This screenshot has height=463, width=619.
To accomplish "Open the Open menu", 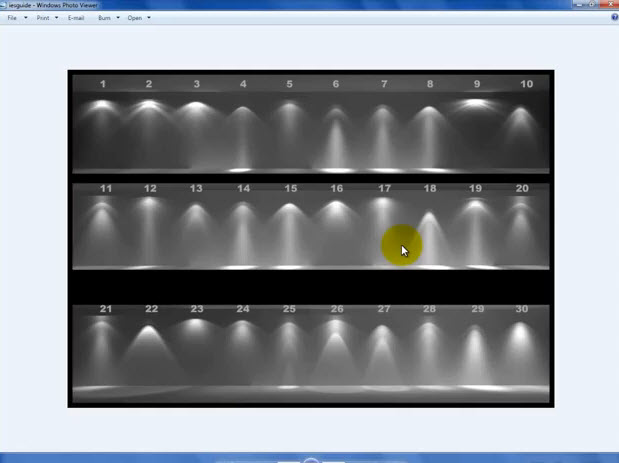I will (135, 18).
